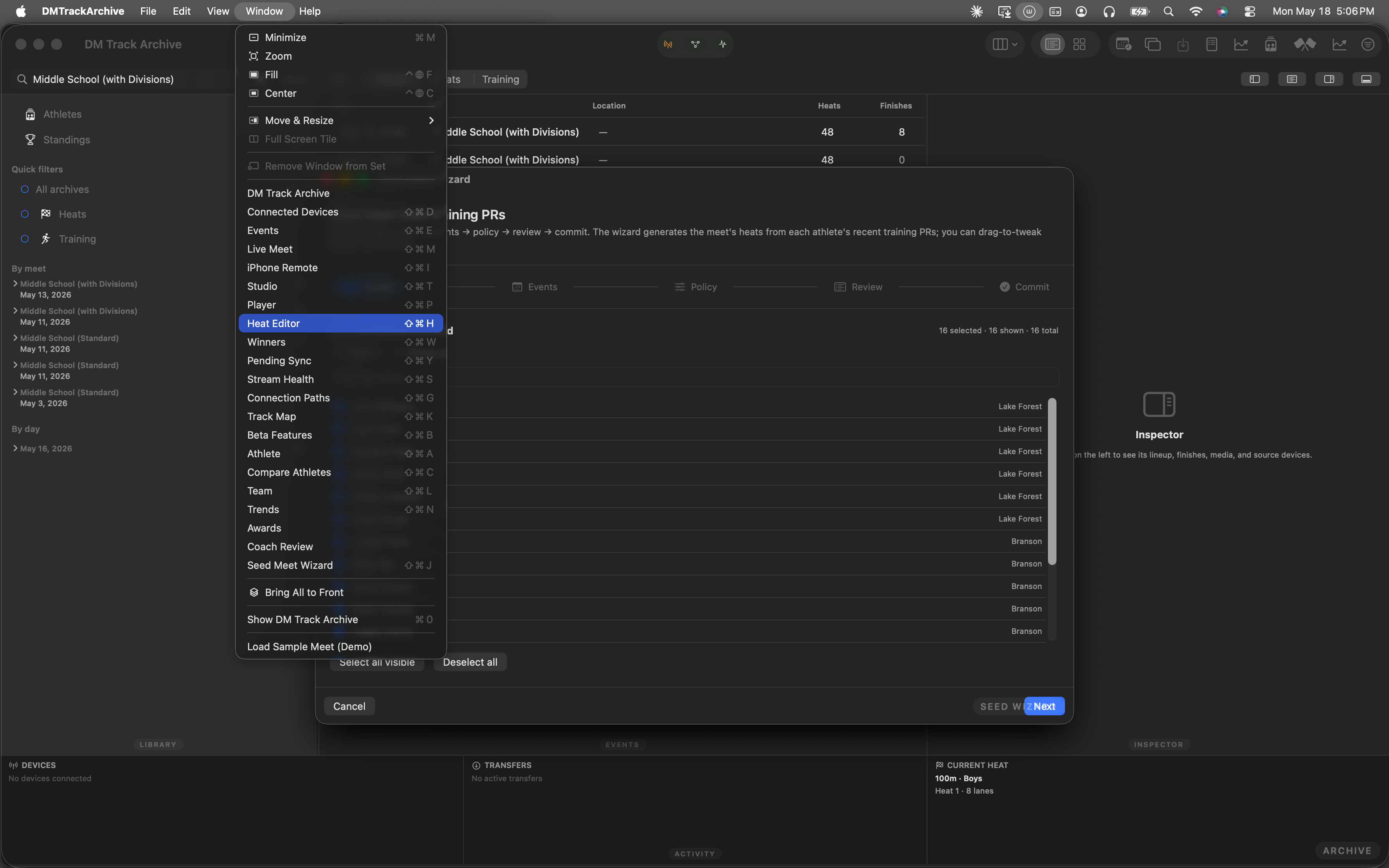
Task: Toggle the right inspector panel button
Action: pyautogui.click(x=1329, y=79)
